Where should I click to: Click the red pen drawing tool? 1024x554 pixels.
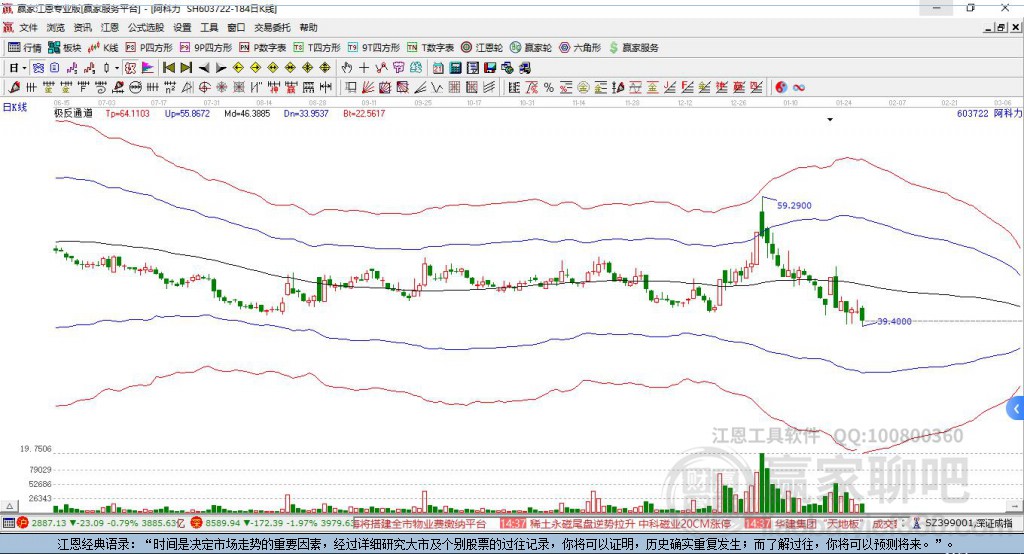[14, 87]
